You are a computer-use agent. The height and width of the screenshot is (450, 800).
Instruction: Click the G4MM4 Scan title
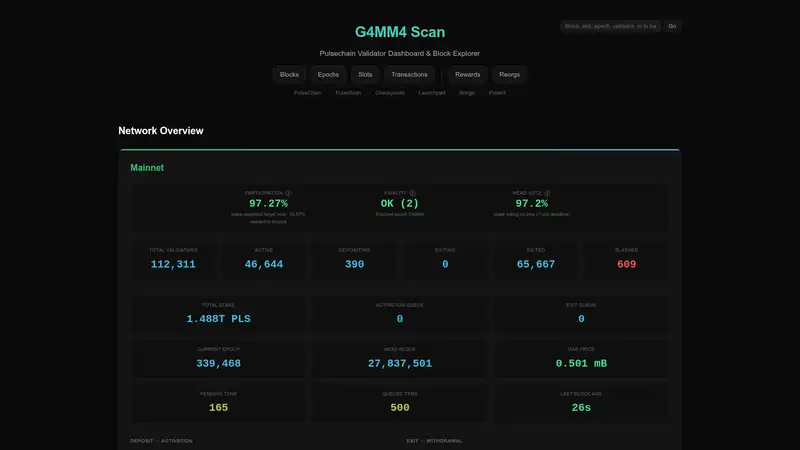(400, 32)
